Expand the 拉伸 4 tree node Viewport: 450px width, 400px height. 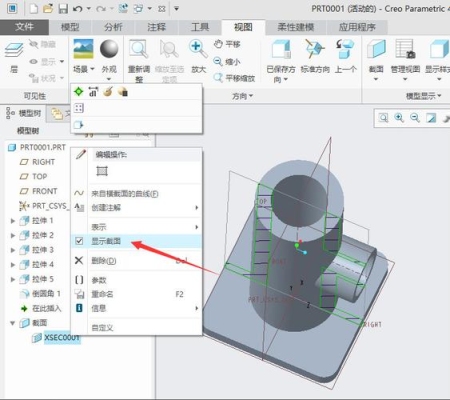click(13, 265)
